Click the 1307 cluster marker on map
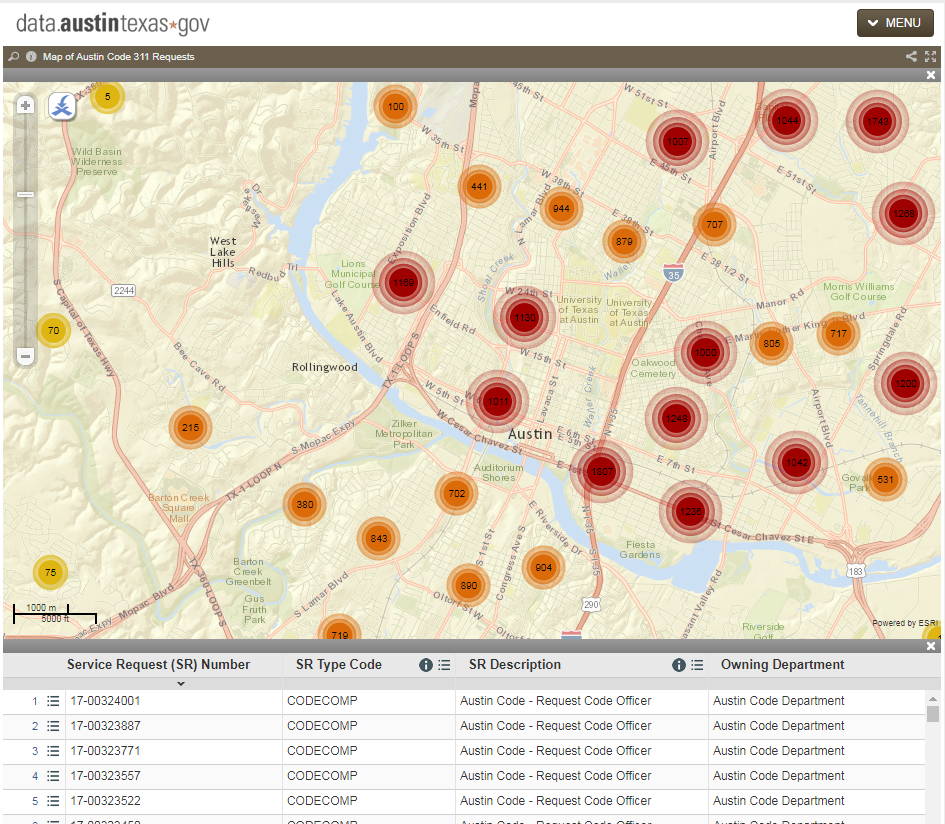The height and width of the screenshot is (824, 945). (602, 472)
